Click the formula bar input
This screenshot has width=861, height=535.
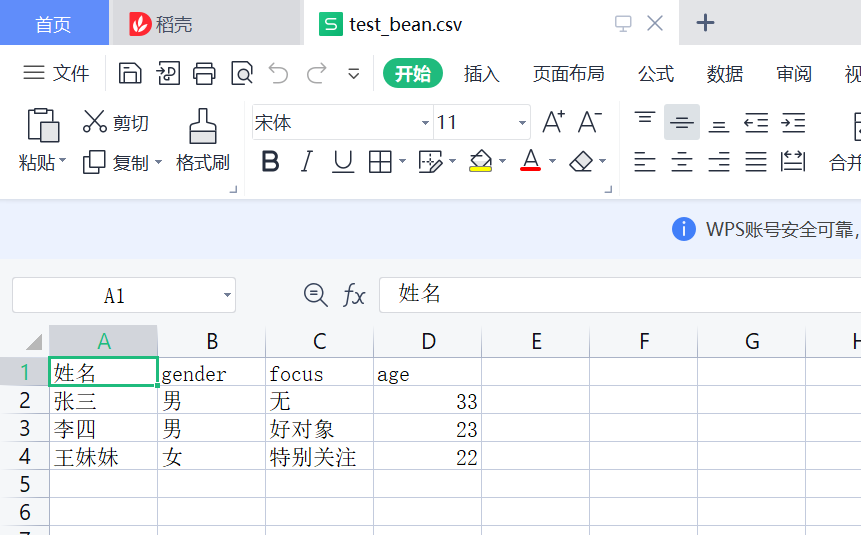(619, 295)
